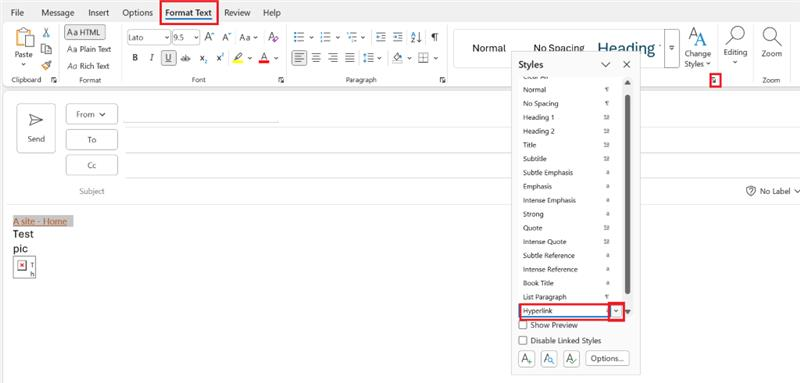This screenshot has height=383, width=800.
Task: Select the Format Painter brush
Action: point(46,65)
